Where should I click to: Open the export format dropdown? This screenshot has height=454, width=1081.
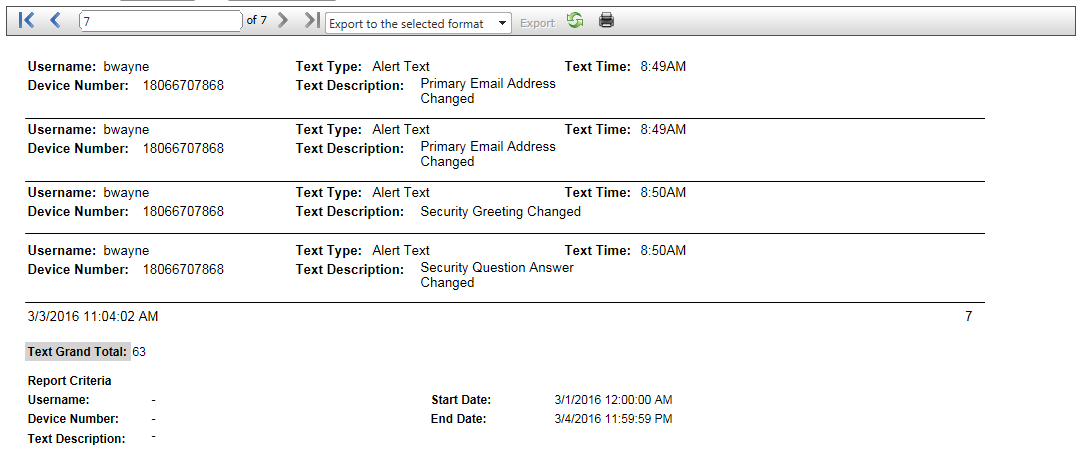(x=418, y=23)
